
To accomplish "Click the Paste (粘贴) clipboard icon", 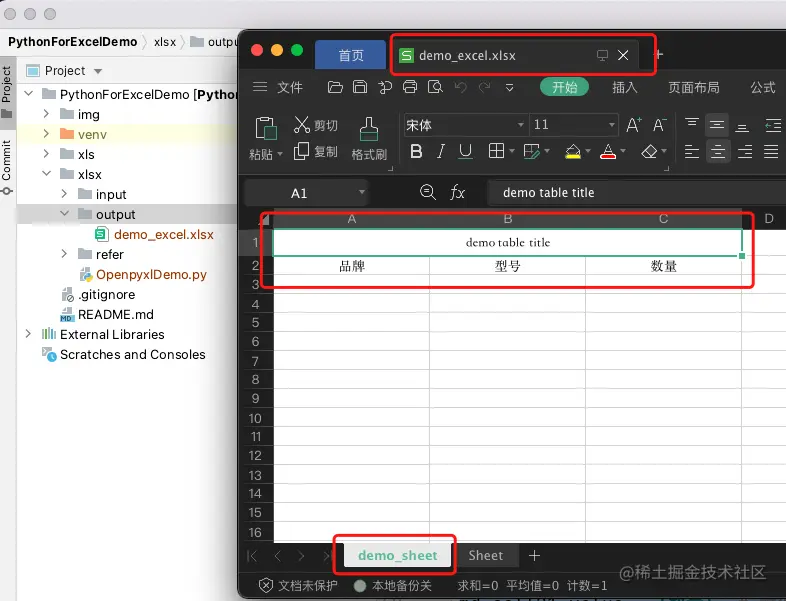I will point(266,128).
